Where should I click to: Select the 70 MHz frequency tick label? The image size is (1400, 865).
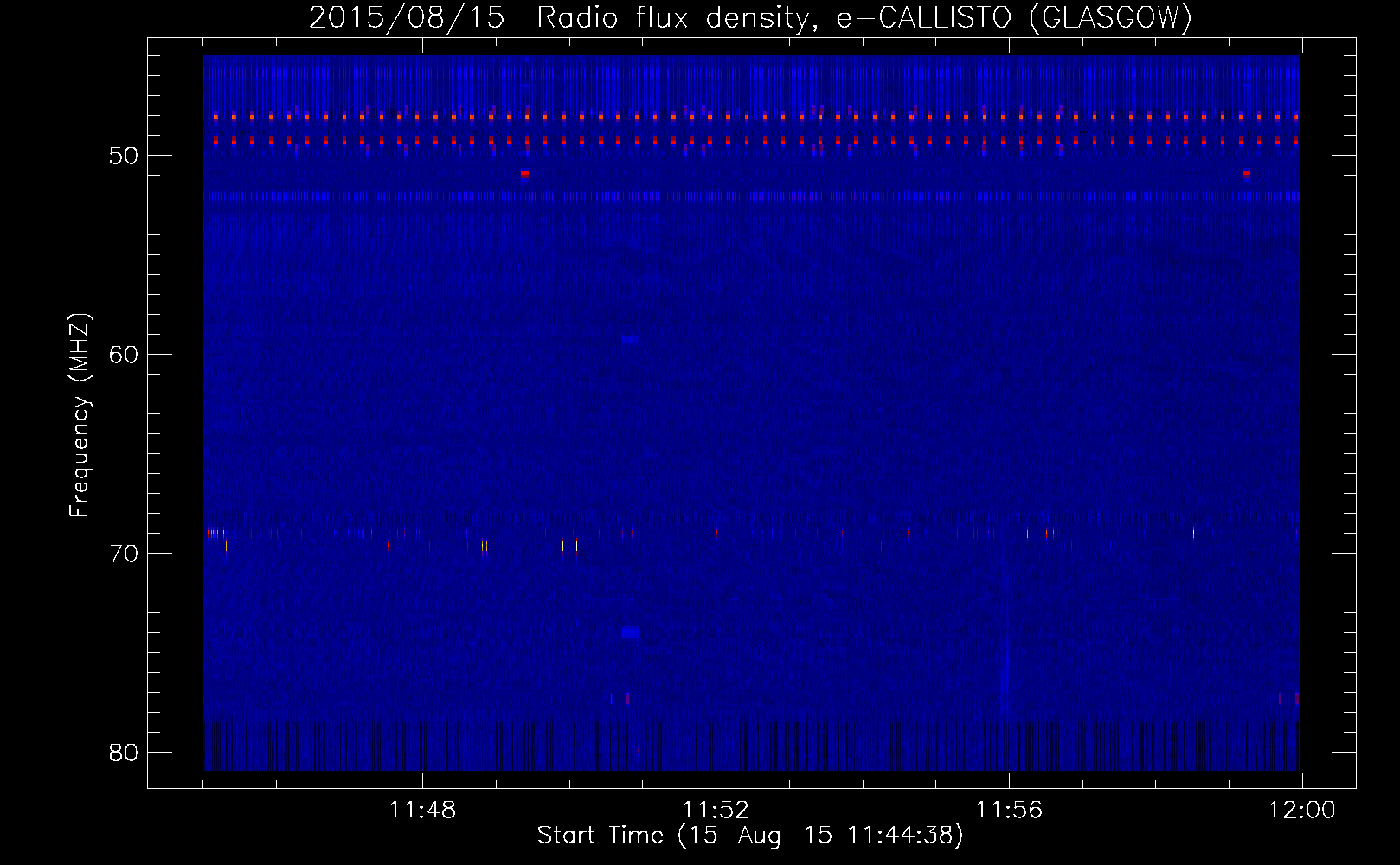[124, 554]
